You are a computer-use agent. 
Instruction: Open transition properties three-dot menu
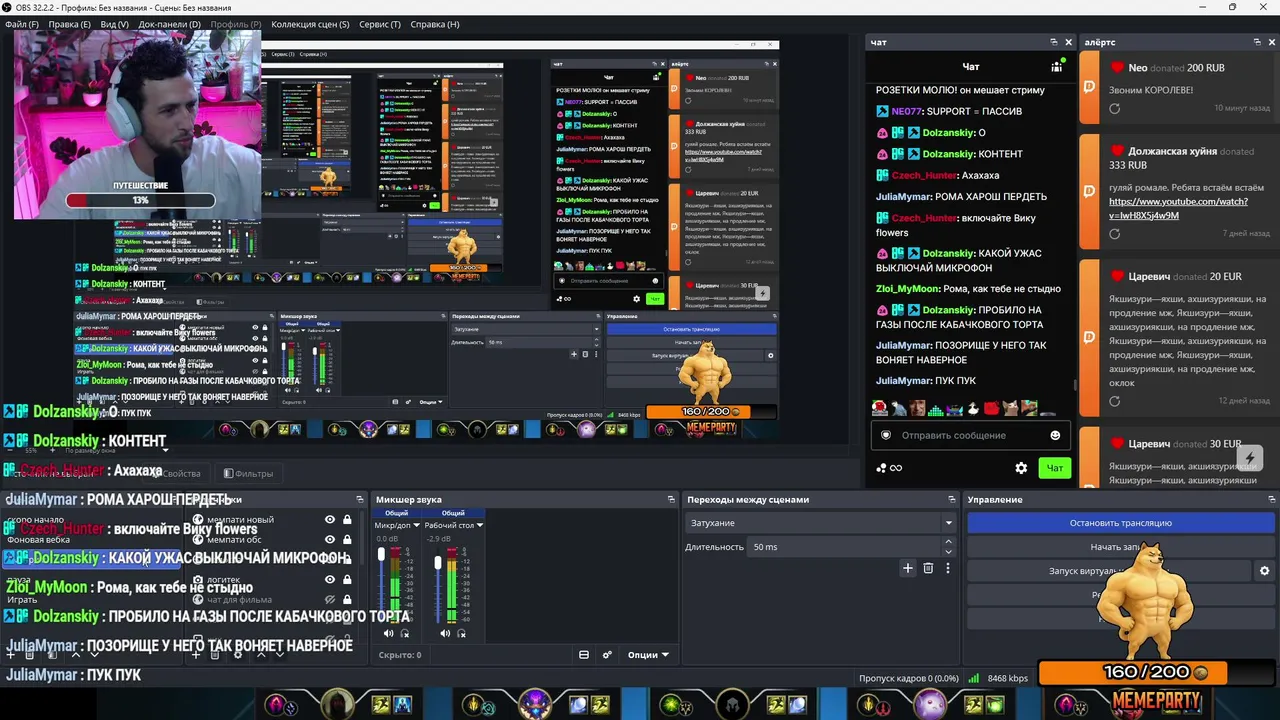coord(948,568)
